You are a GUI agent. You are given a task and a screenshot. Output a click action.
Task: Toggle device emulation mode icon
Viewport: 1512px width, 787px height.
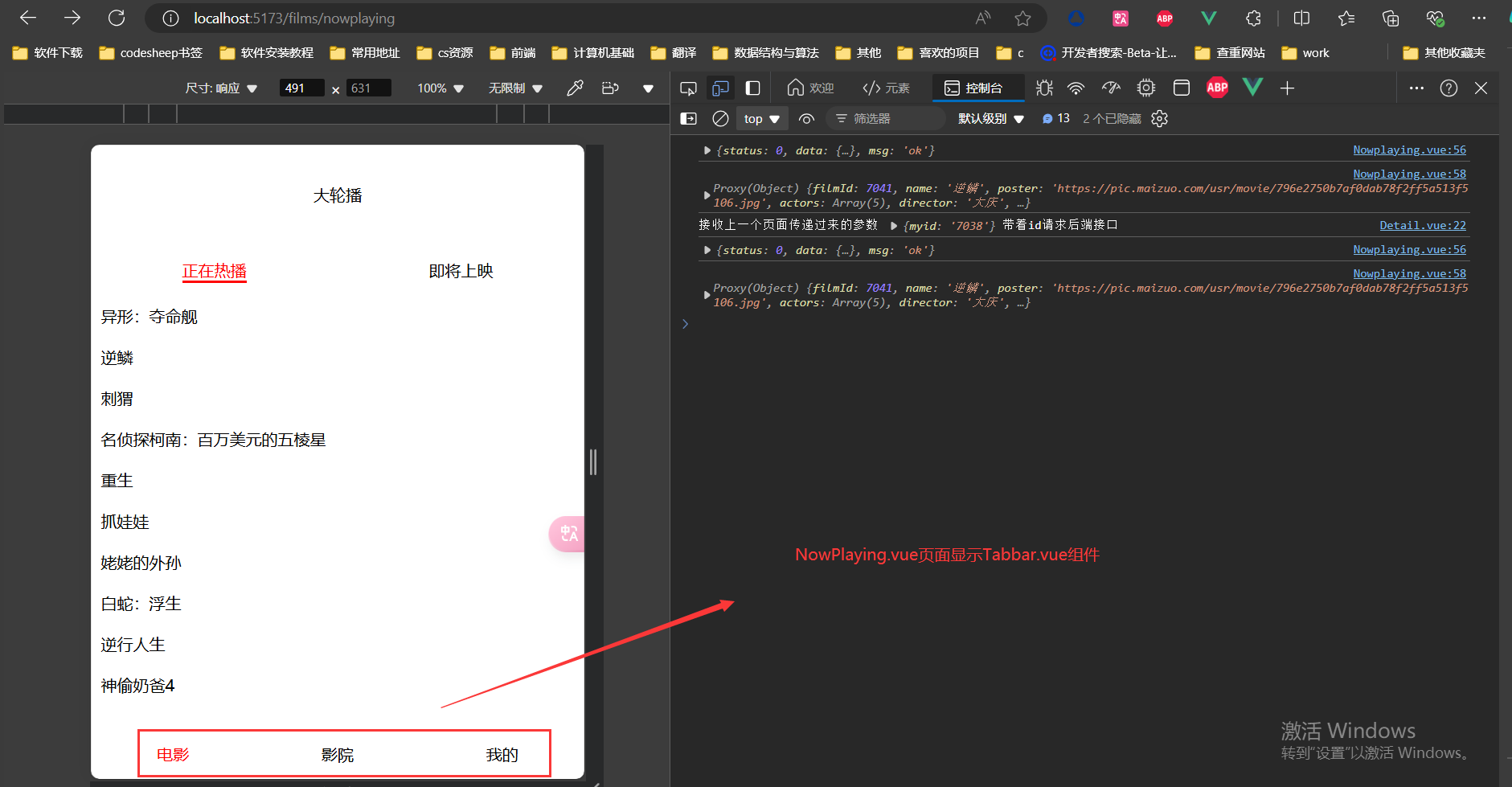coord(721,88)
